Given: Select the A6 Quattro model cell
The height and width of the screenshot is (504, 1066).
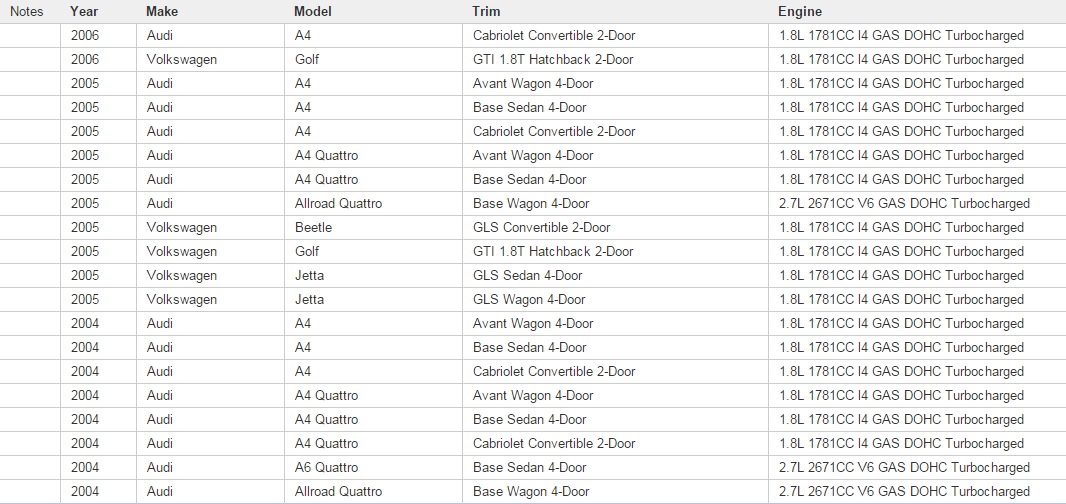Looking at the screenshot, I should [x=326, y=467].
